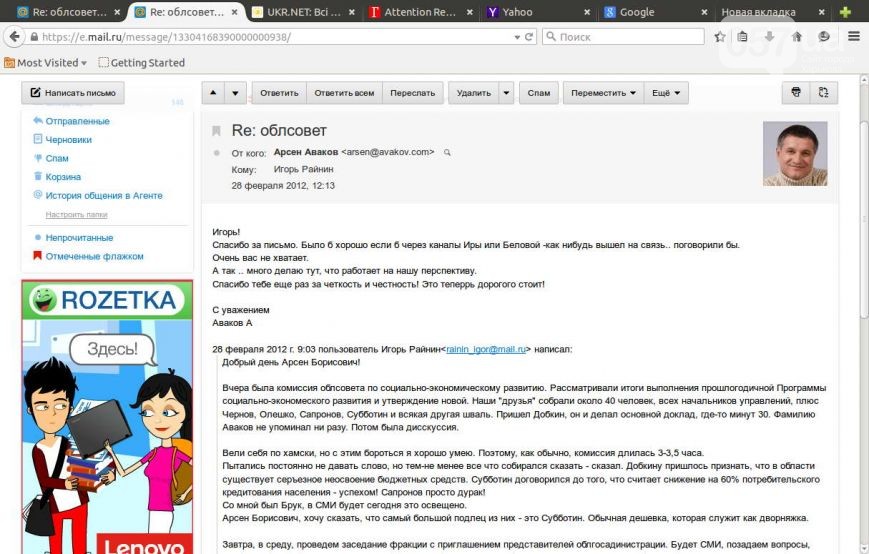This screenshot has width=869, height=554.
Task: Open message in new window icon
Action: (x=823, y=93)
